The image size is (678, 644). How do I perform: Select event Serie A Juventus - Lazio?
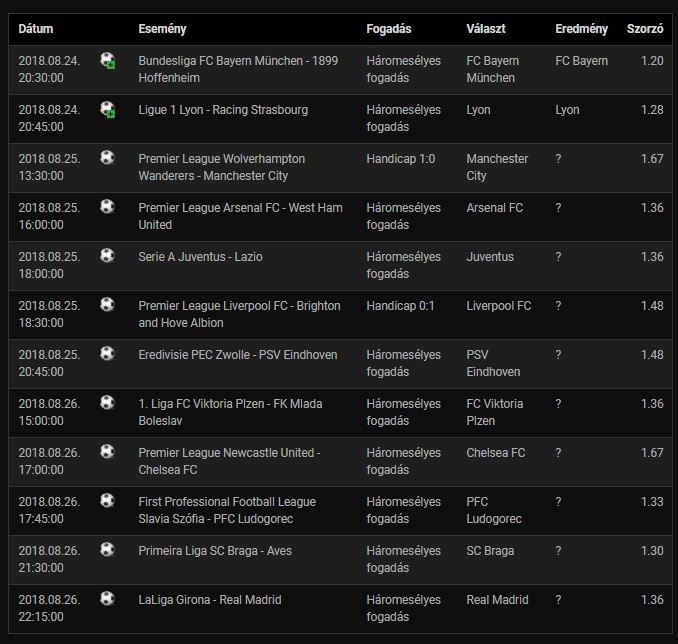pyautogui.click(x=200, y=257)
